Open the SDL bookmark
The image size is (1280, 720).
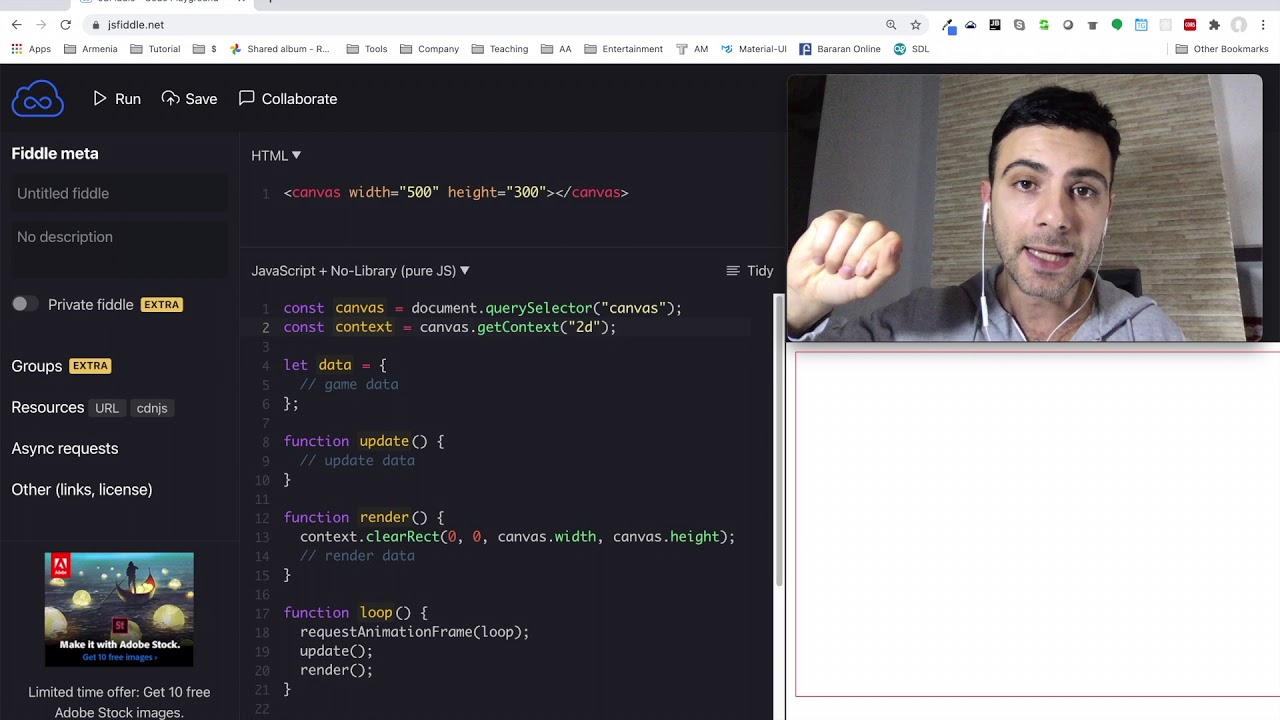click(x=911, y=49)
